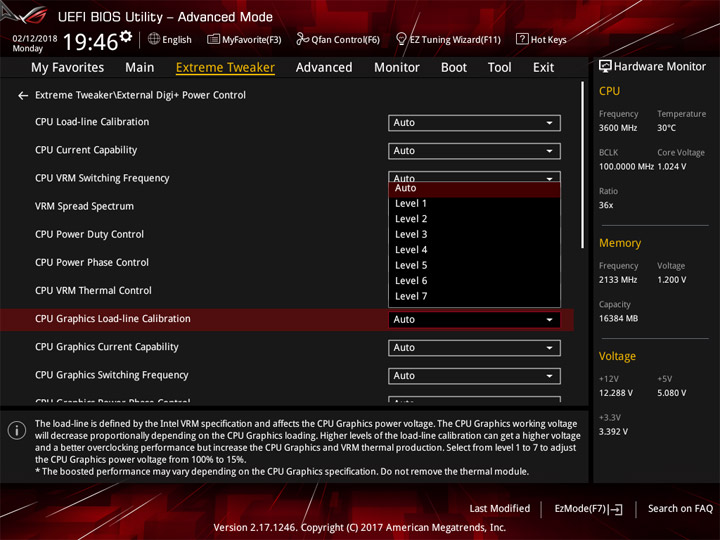Select CPU Current Capability label
The height and width of the screenshot is (540, 720).
click(x=86, y=150)
